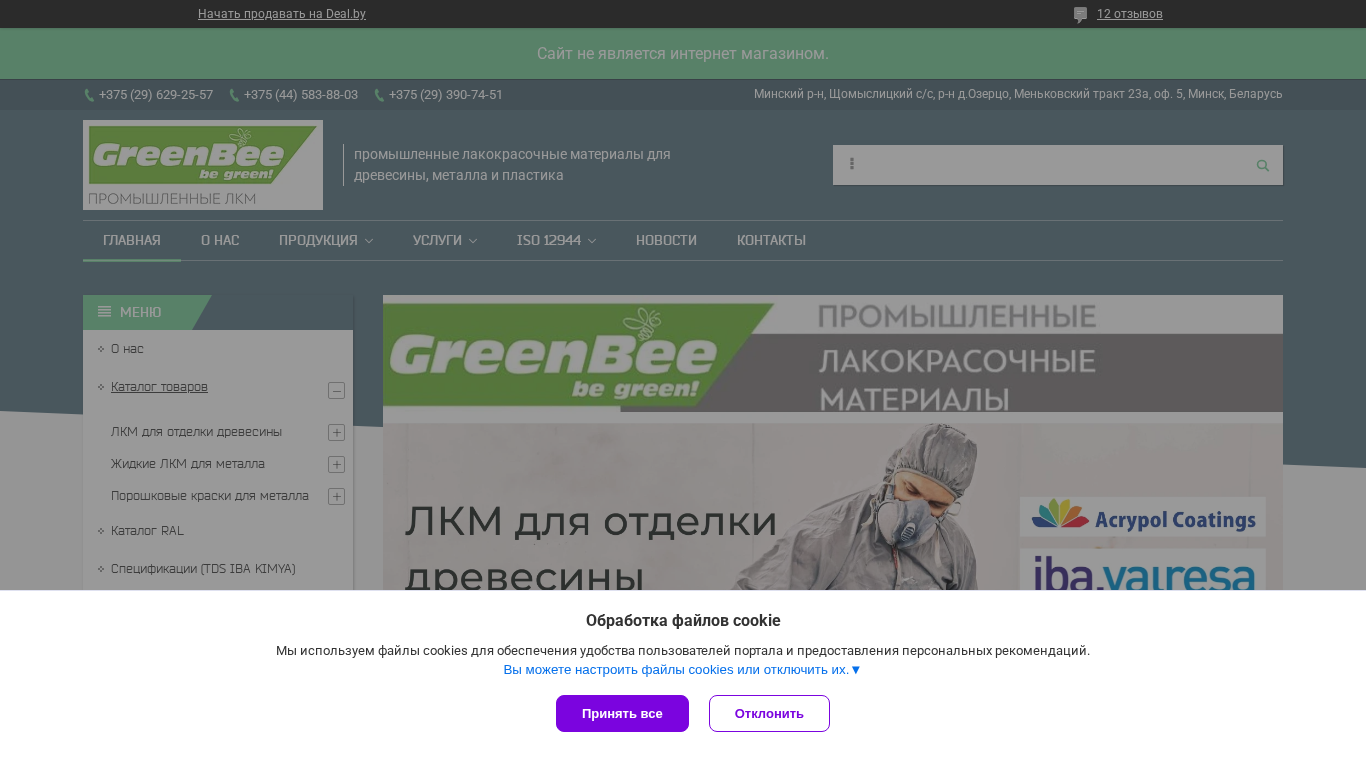1366x768 pixels.
Task: Open the ISO 12944 dropdown menu
Action: [x=556, y=241]
